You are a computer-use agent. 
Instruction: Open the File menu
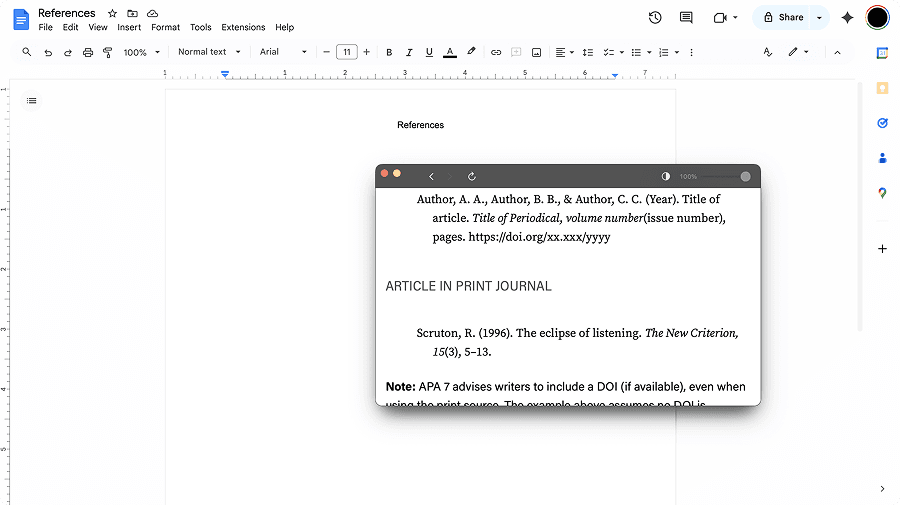point(45,27)
